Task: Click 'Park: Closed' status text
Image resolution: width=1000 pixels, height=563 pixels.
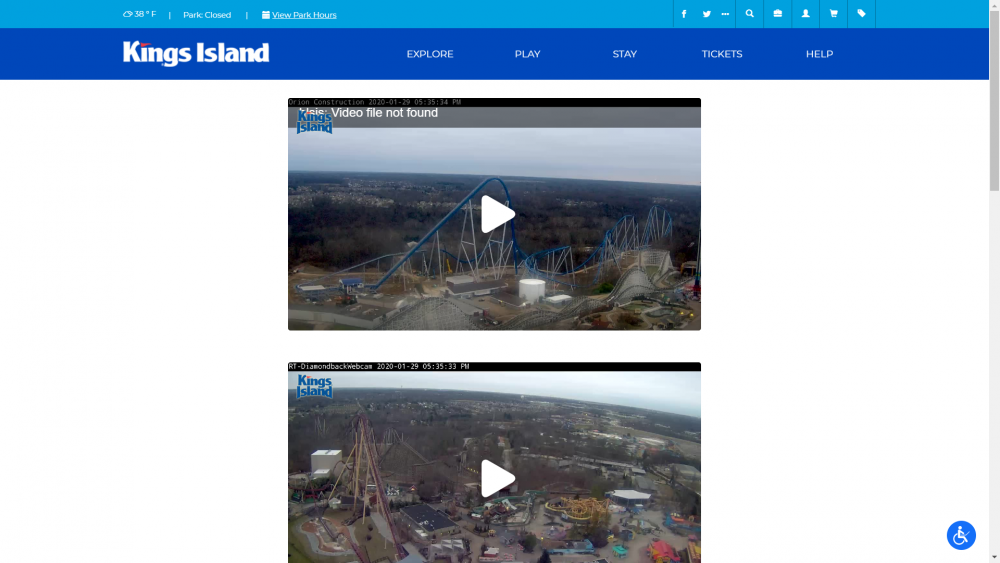Action: pyautogui.click(x=207, y=15)
